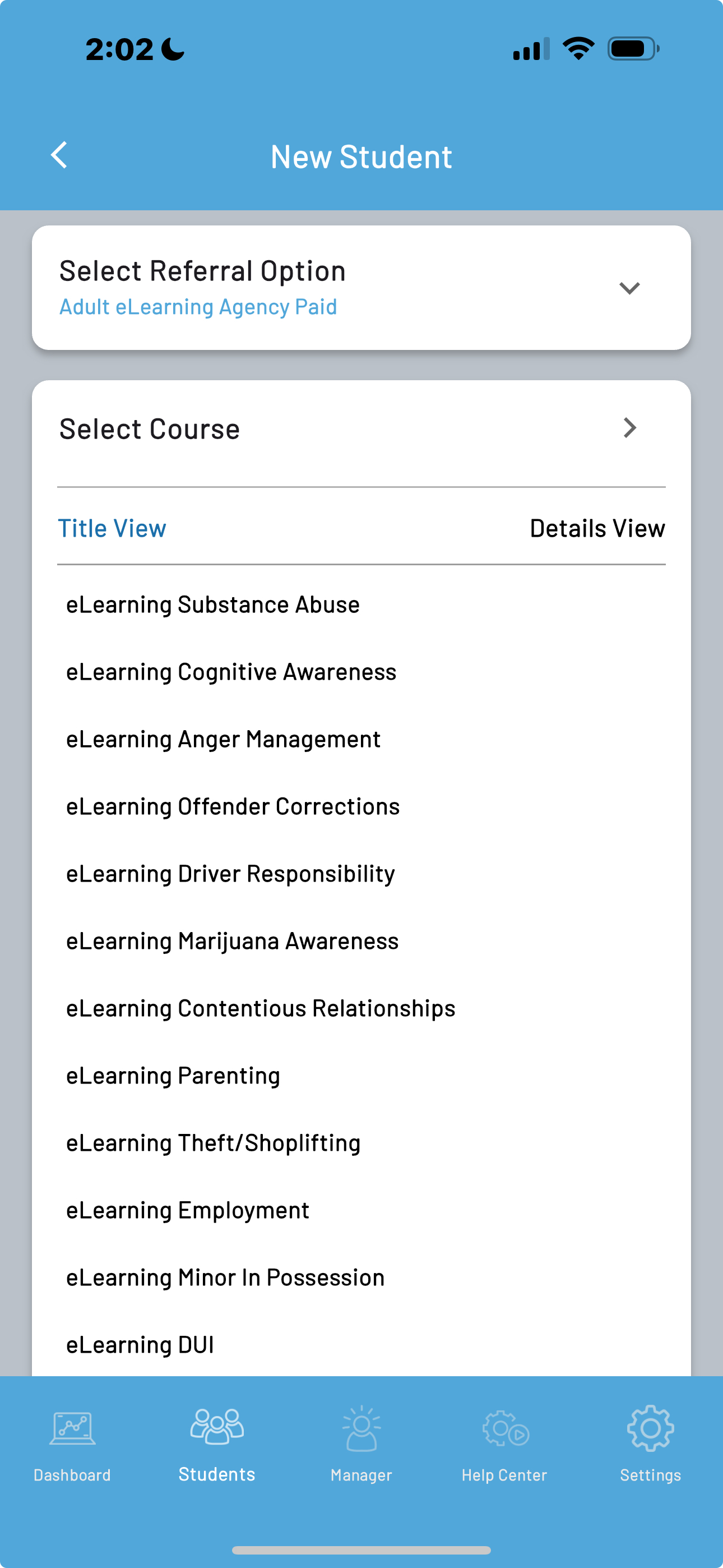Select eLearning Marijuana Awareness course
The image size is (723, 1568).
[x=233, y=941]
